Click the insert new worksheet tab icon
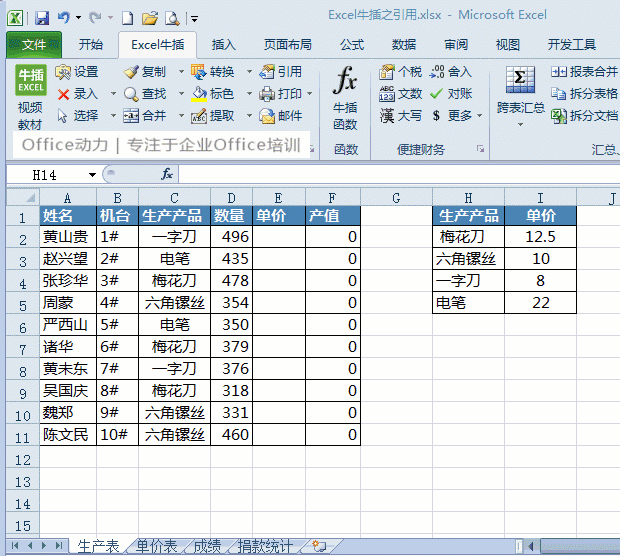The image size is (620, 556). [x=319, y=546]
